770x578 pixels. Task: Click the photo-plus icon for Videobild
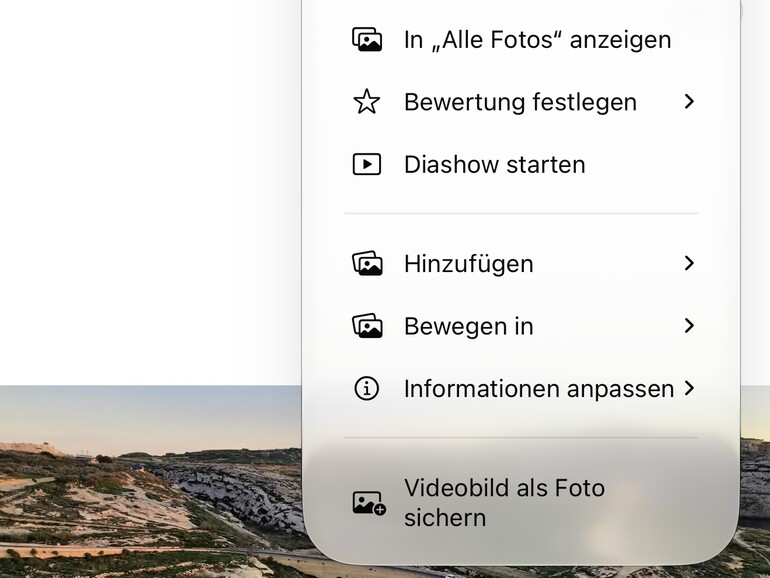click(x=369, y=503)
